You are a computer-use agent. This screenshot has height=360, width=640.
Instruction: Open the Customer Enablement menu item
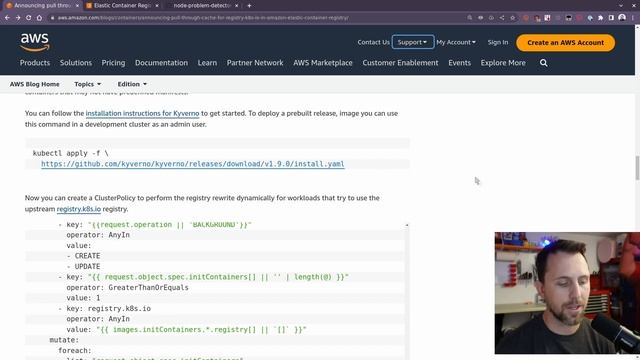(400, 63)
